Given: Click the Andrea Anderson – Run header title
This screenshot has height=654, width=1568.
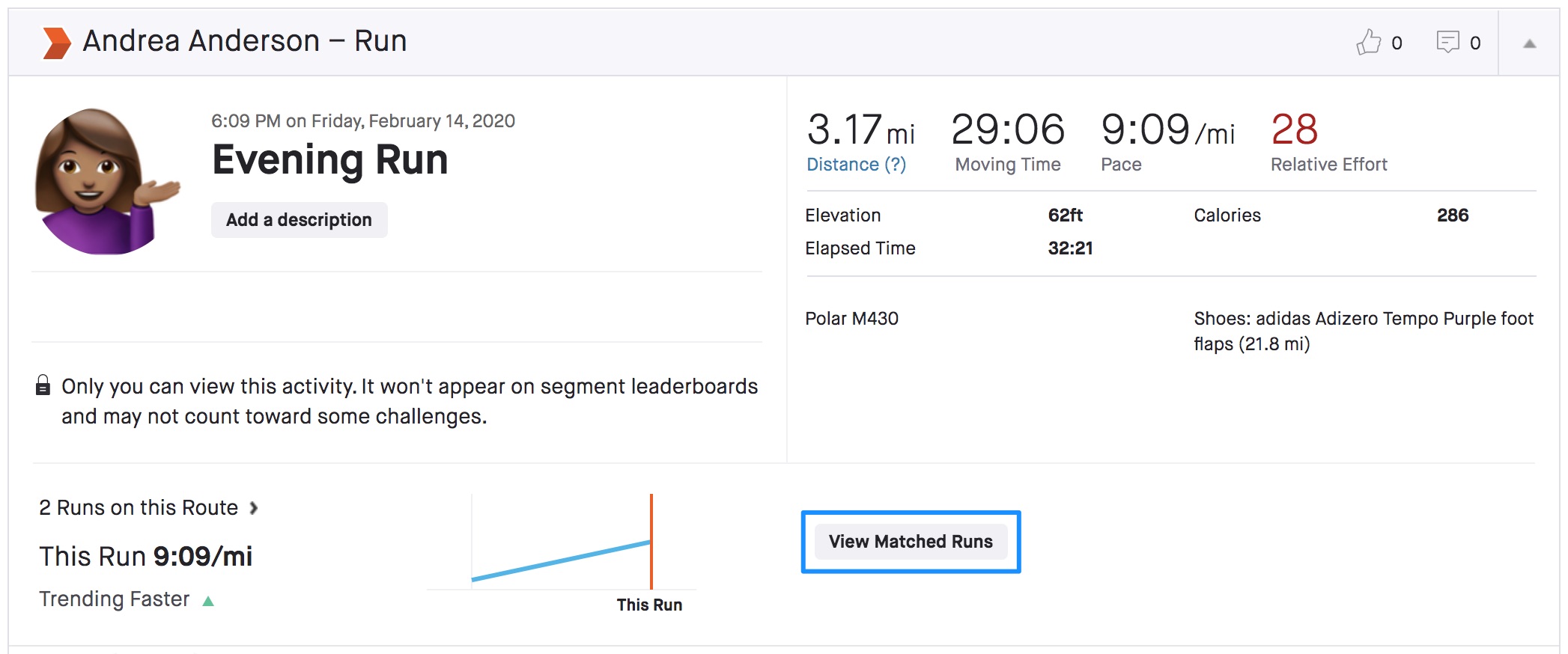Looking at the screenshot, I should click(x=244, y=41).
